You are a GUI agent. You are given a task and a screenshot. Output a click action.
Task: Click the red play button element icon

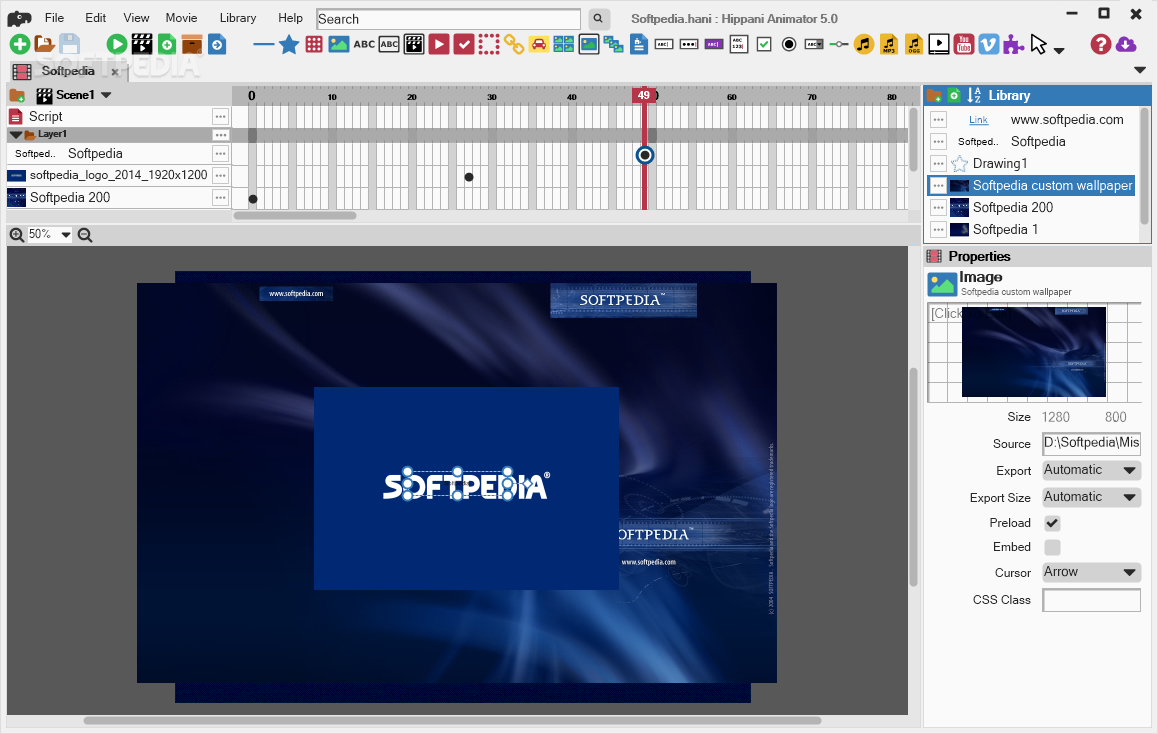point(439,44)
